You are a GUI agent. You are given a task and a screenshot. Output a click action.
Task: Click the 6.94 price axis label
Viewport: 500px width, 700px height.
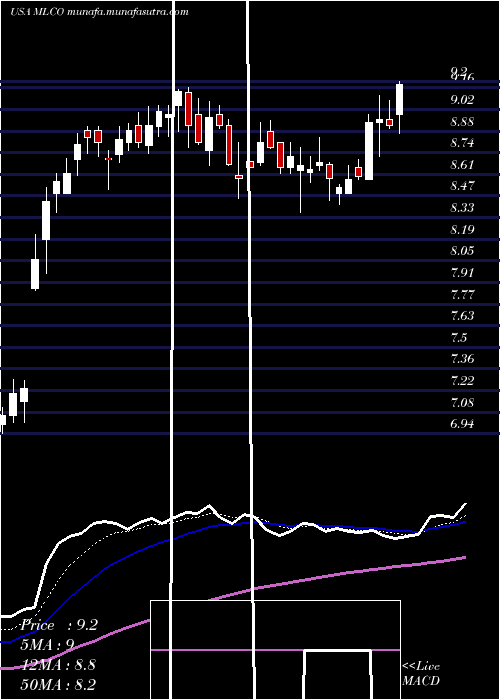click(462, 424)
